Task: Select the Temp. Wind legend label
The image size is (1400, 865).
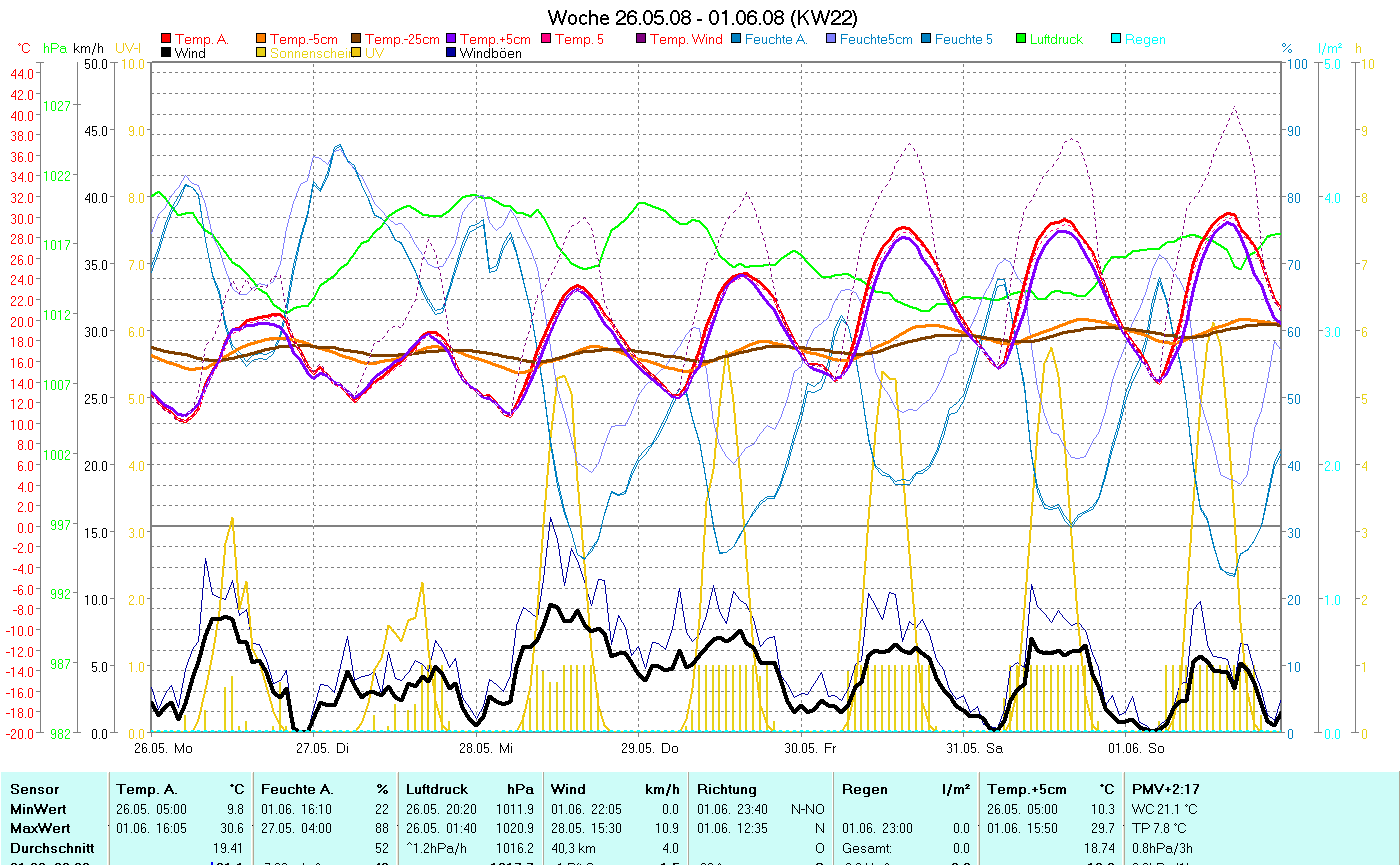Action: tap(684, 40)
